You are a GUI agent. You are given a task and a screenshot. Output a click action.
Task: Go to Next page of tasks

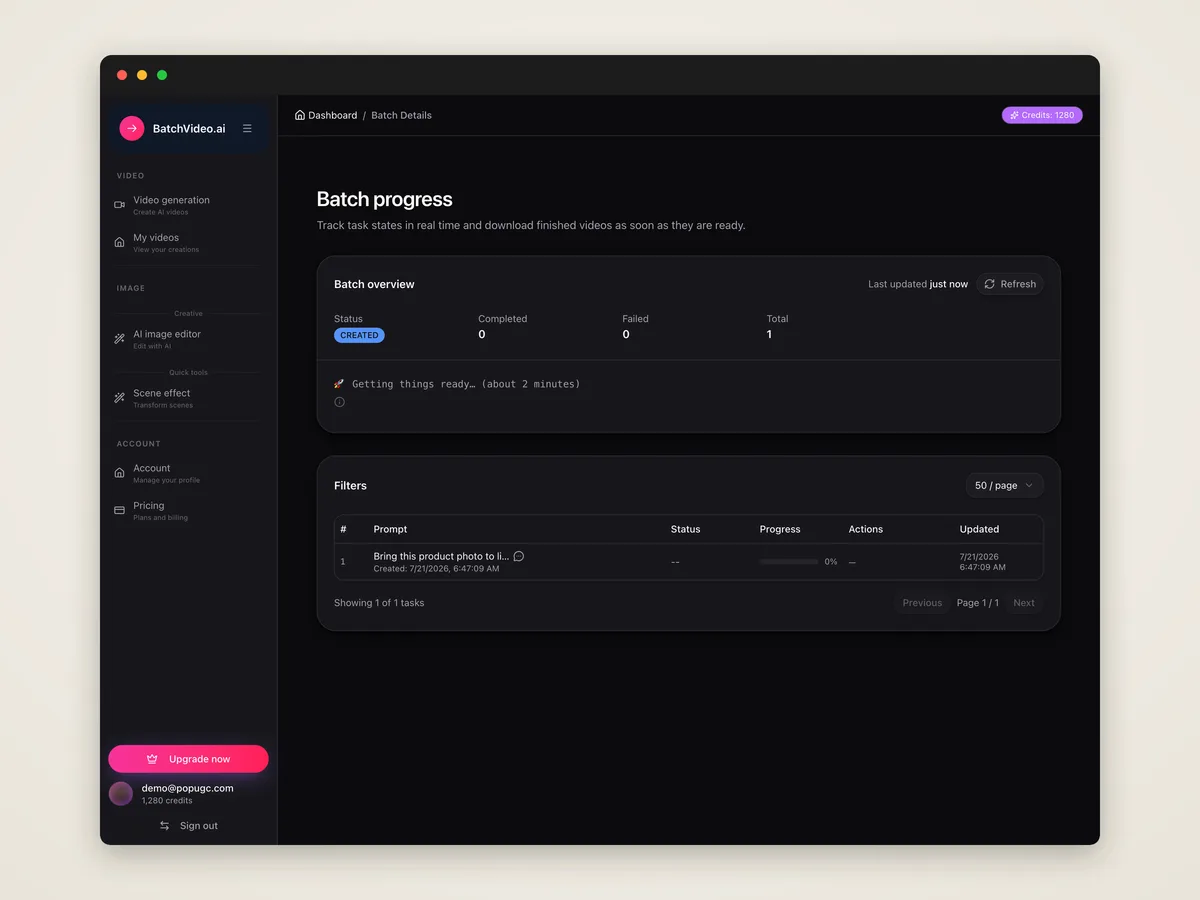click(1024, 603)
